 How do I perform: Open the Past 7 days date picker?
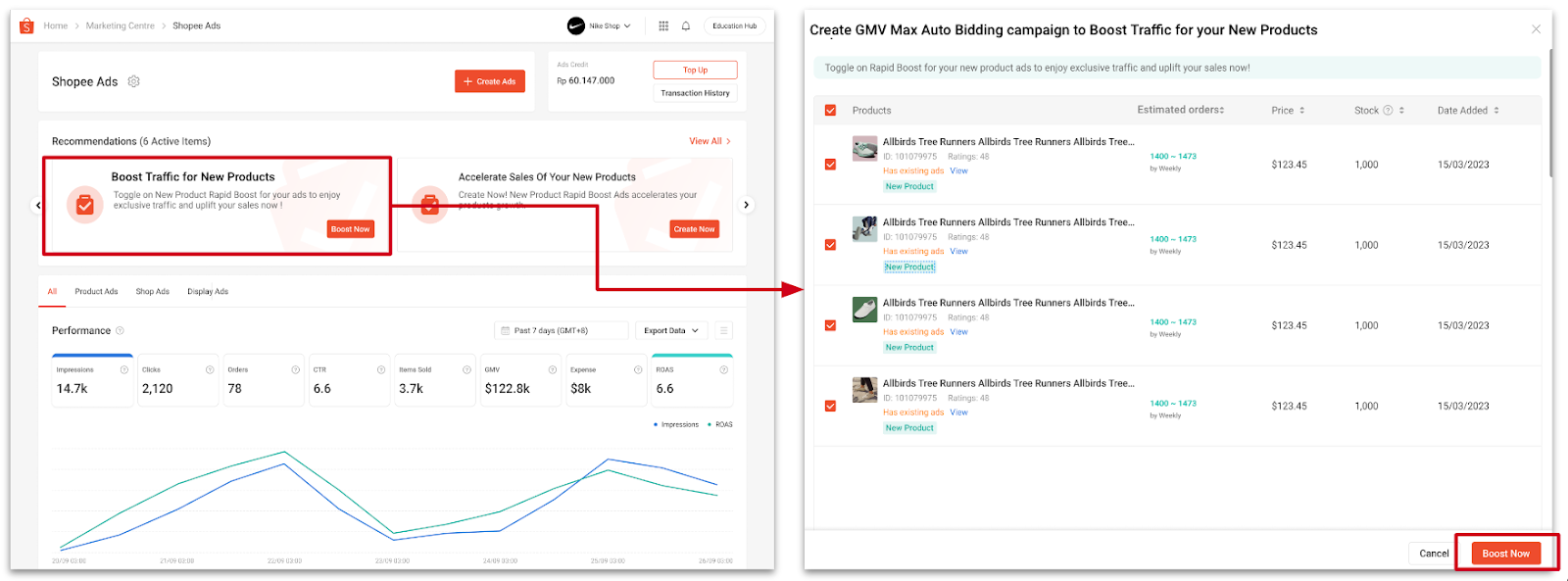pos(561,330)
